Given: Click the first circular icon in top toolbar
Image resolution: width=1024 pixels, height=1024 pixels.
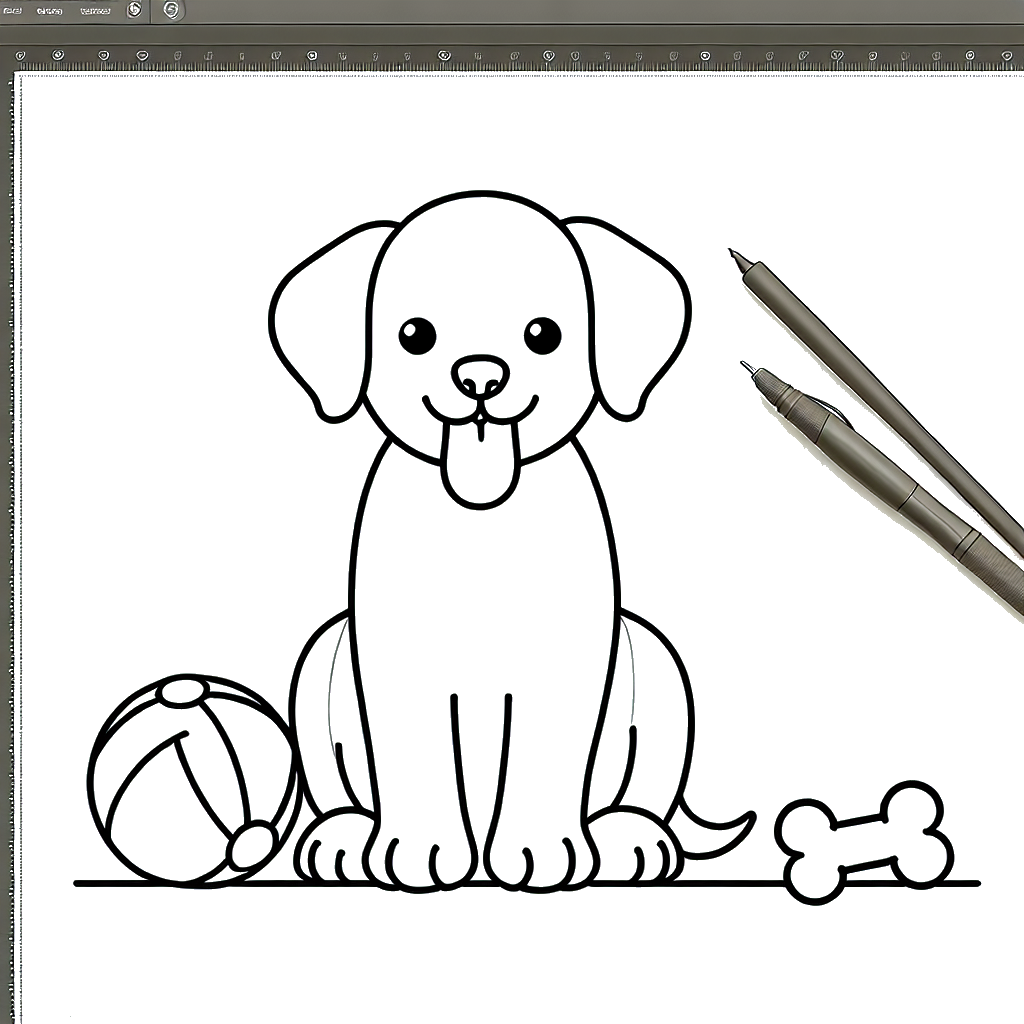Looking at the screenshot, I should (x=134, y=10).
